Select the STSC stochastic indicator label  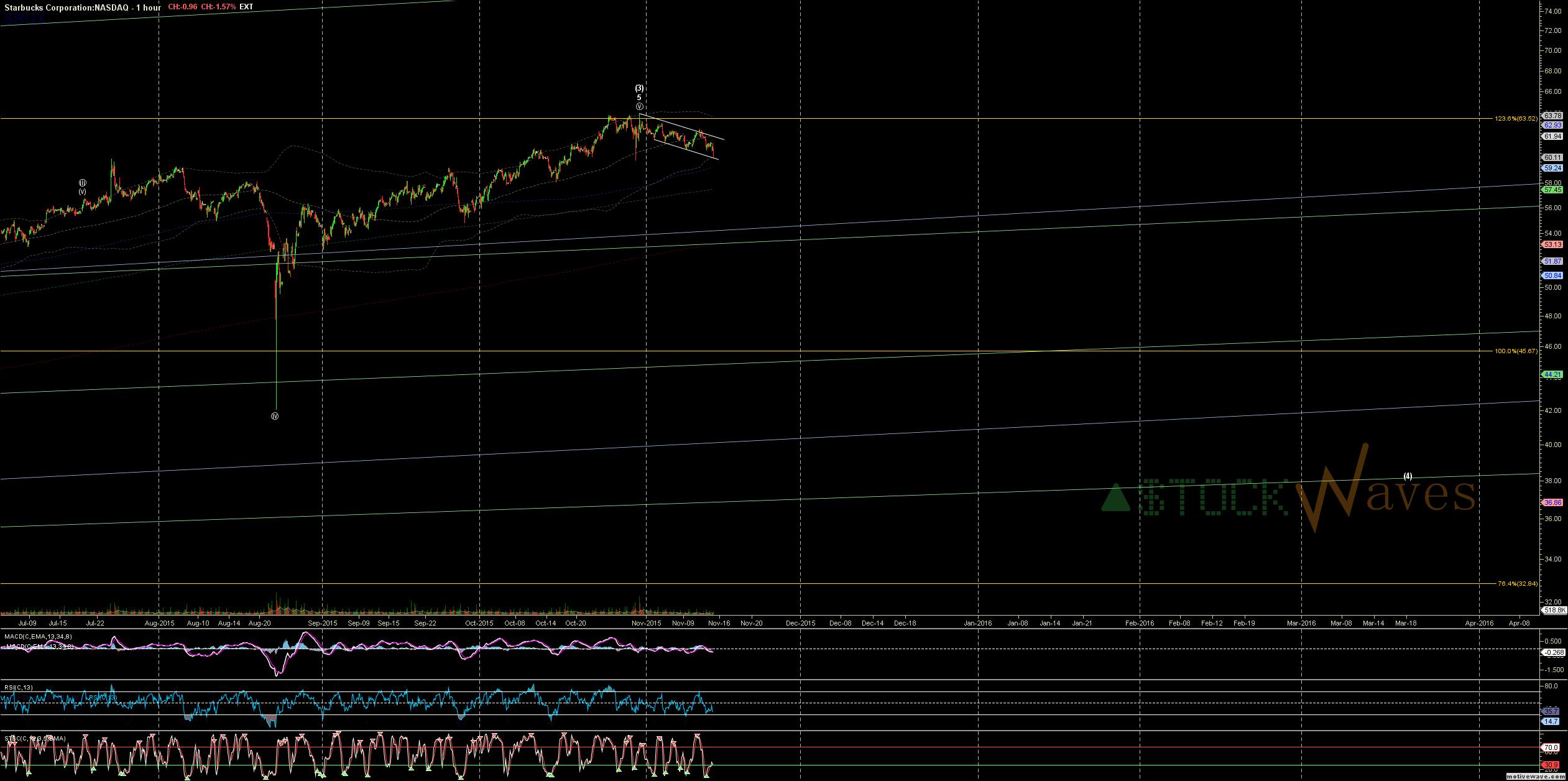tap(35, 738)
